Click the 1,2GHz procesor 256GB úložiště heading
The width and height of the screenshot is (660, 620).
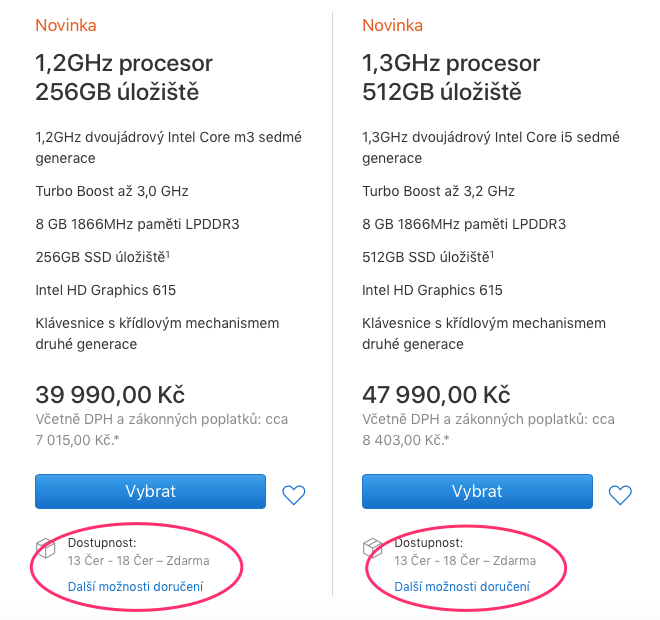[x=124, y=78]
